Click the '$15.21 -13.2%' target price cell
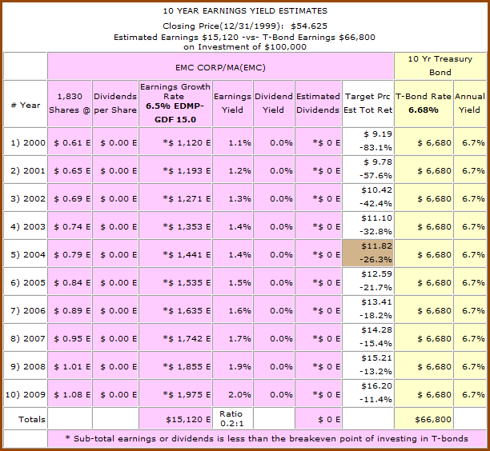 [x=368, y=365]
